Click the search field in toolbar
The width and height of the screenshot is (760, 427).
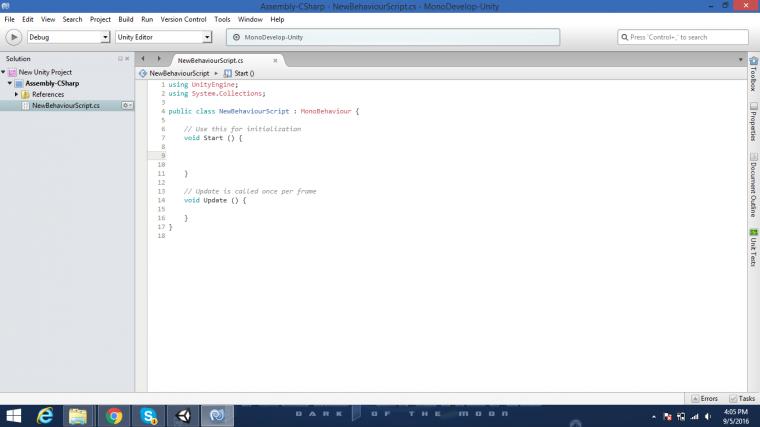683,37
